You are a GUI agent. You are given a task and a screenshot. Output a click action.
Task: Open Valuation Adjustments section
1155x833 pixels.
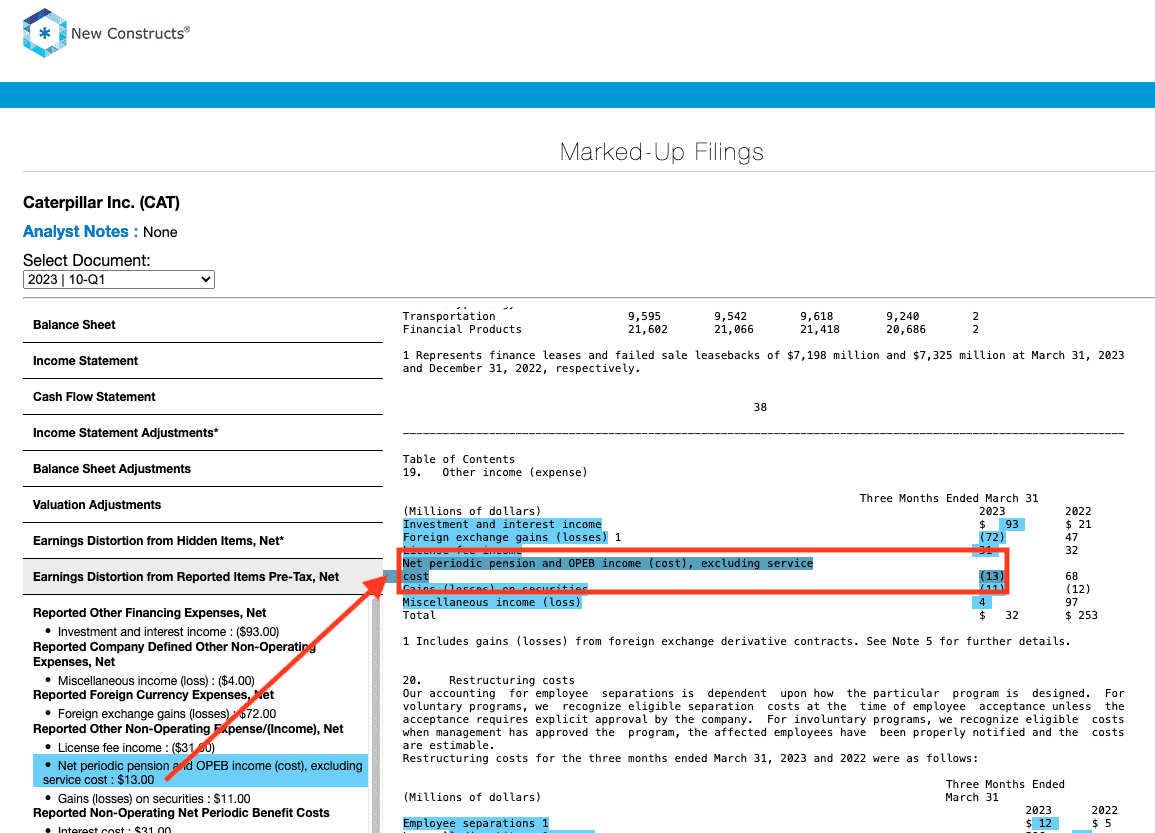[203, 505]
